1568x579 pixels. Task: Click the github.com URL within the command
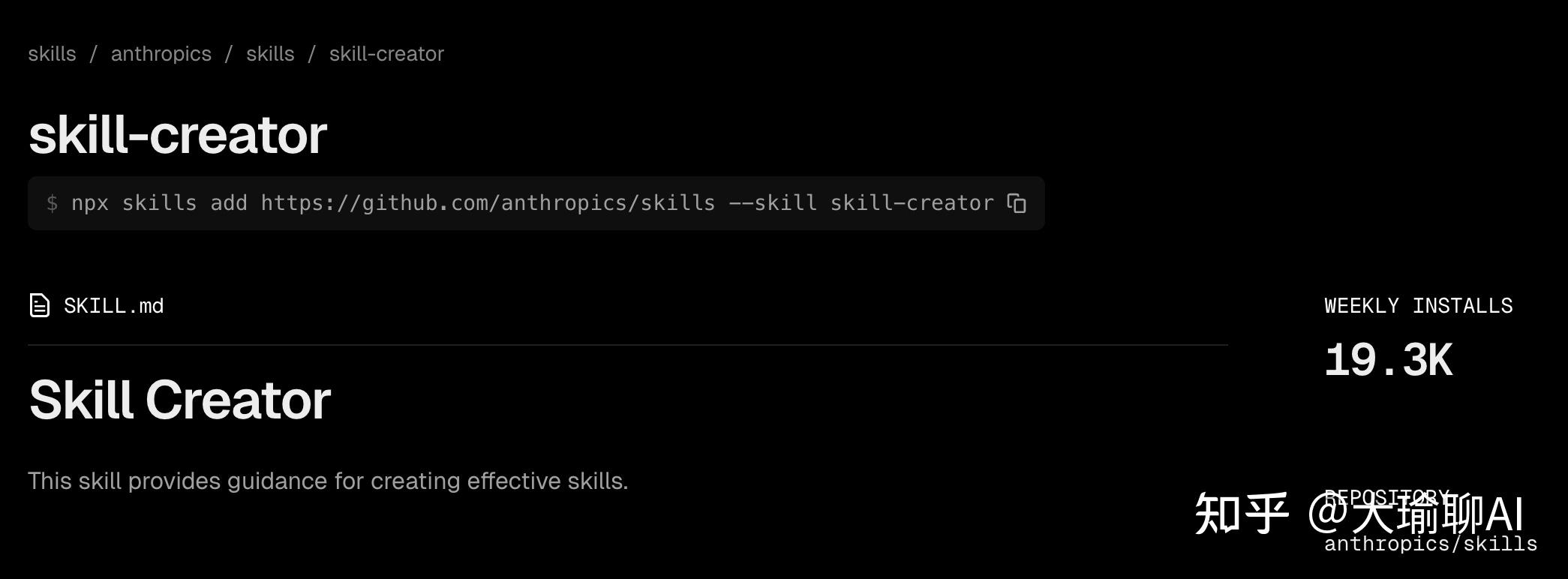[488, 203]
